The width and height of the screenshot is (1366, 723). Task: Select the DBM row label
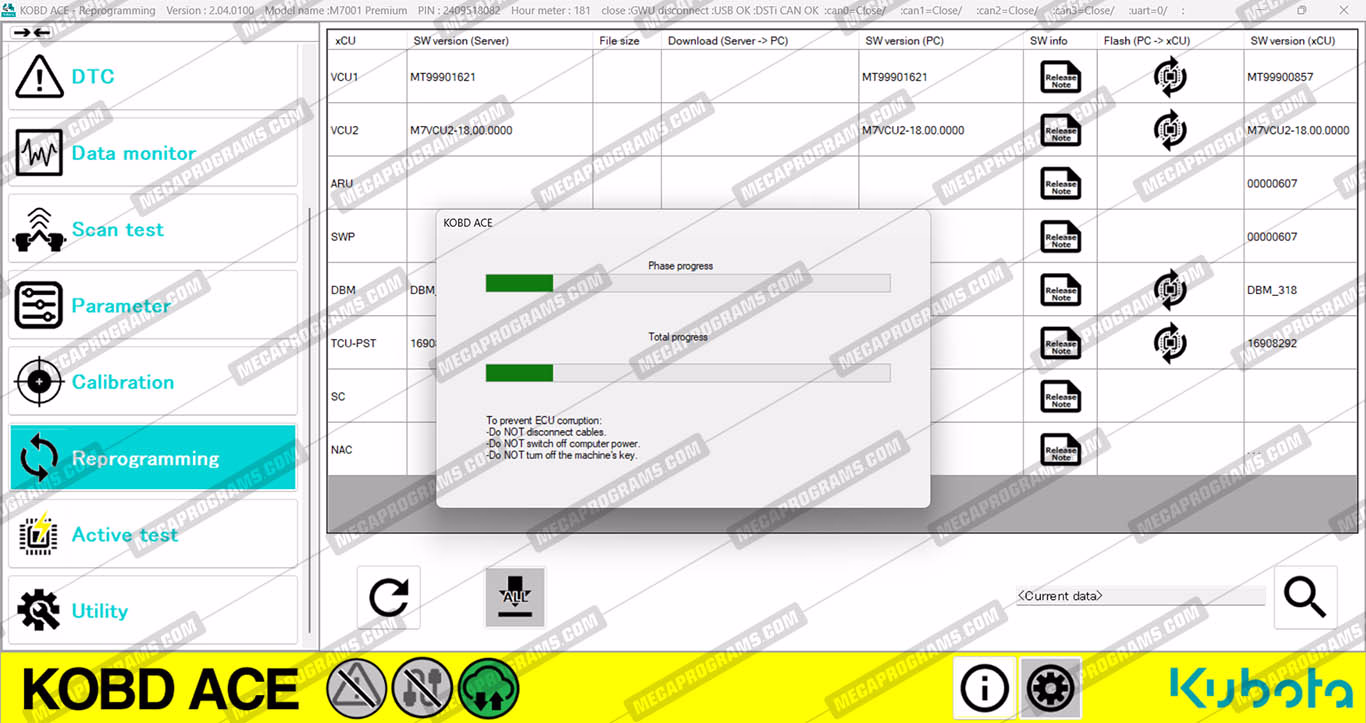click(343, 290)
